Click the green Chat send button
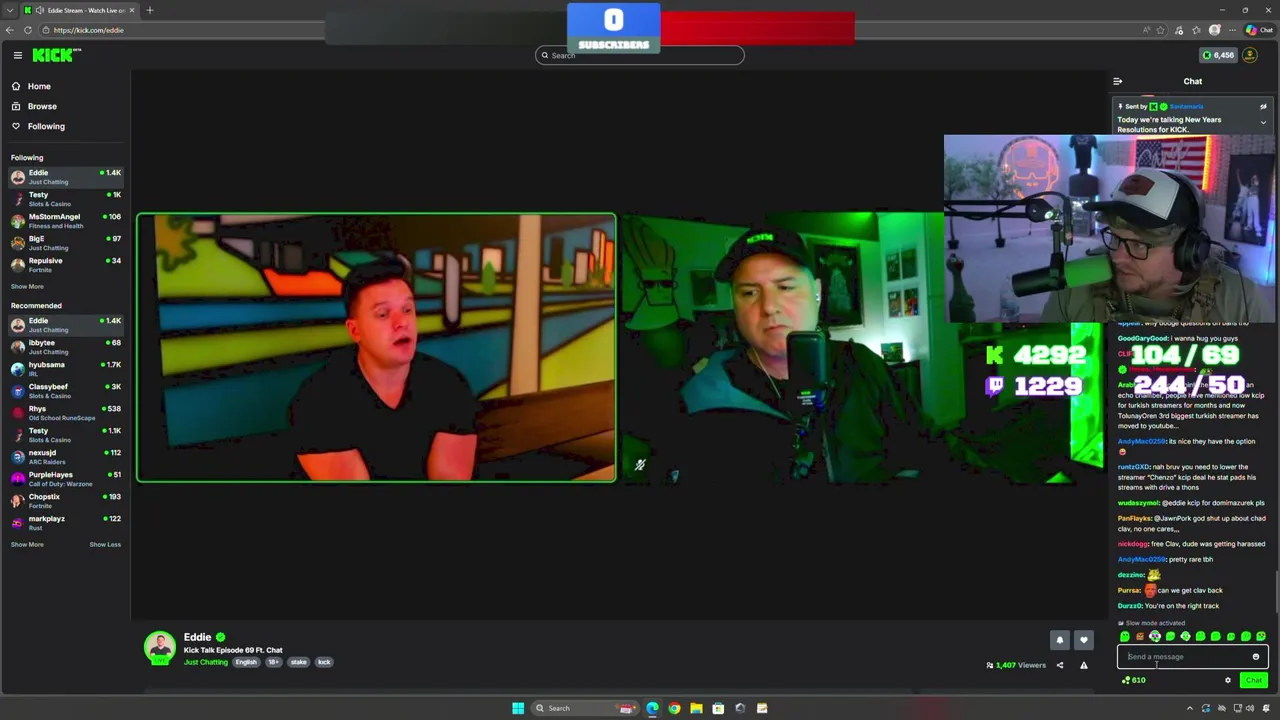The width and height of the screenshot is (1280, 720). click(1254, 680)
